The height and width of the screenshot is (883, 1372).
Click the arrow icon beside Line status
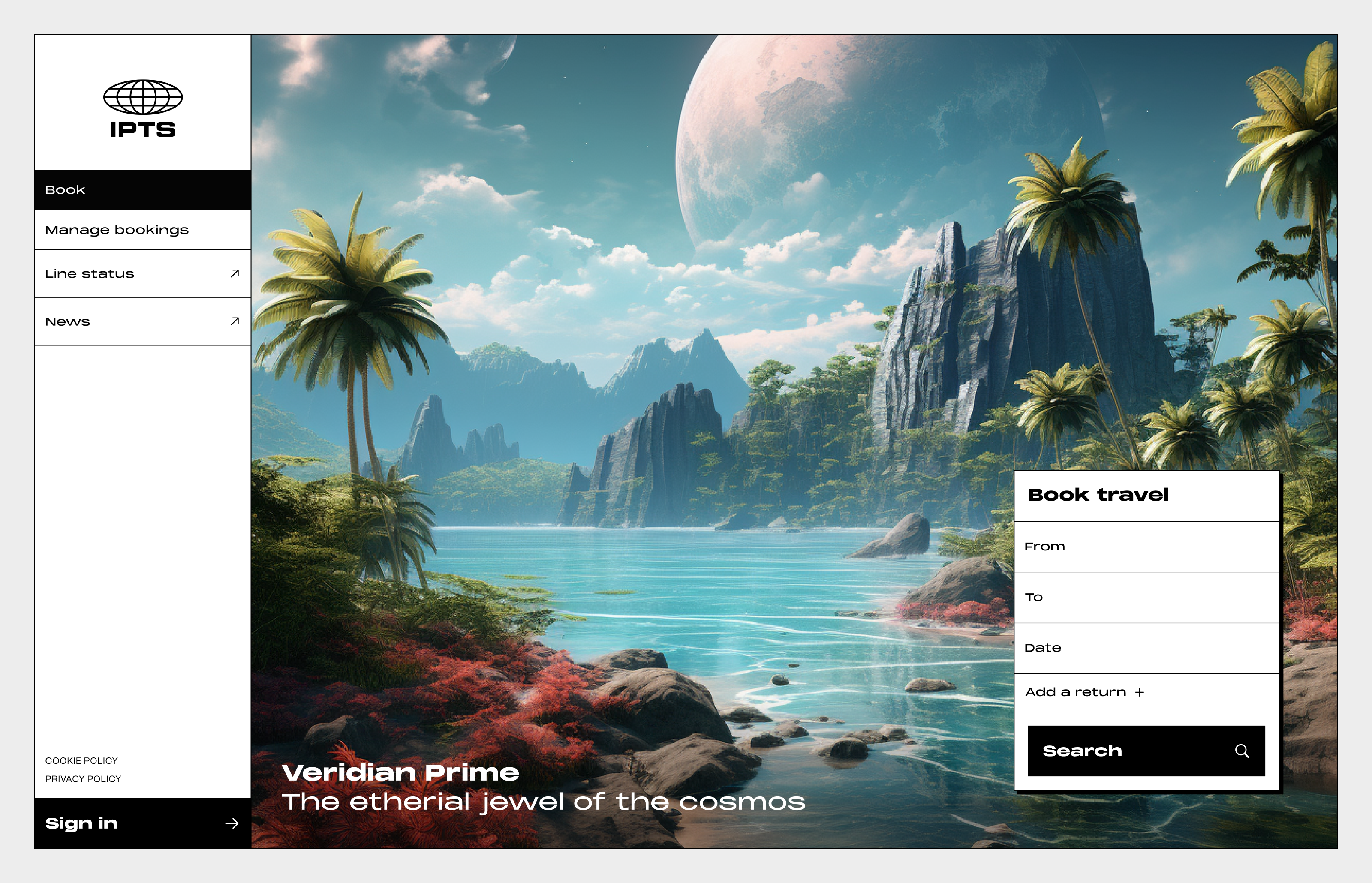[x=235, y=273]
